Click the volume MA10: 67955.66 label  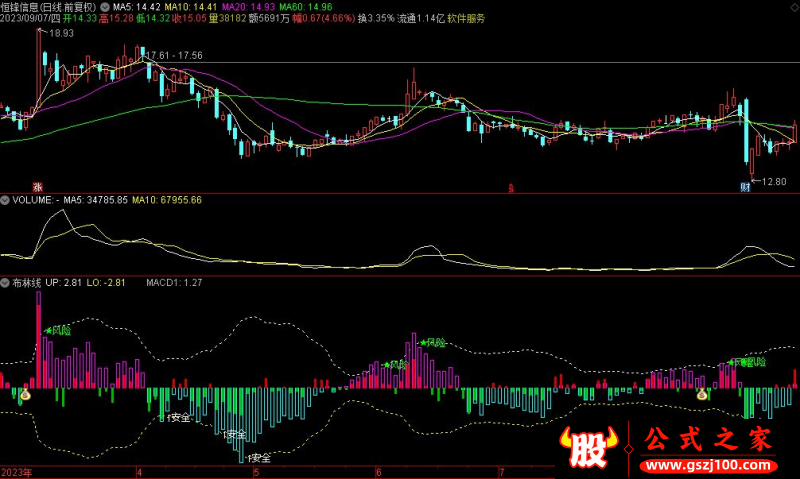167,200
